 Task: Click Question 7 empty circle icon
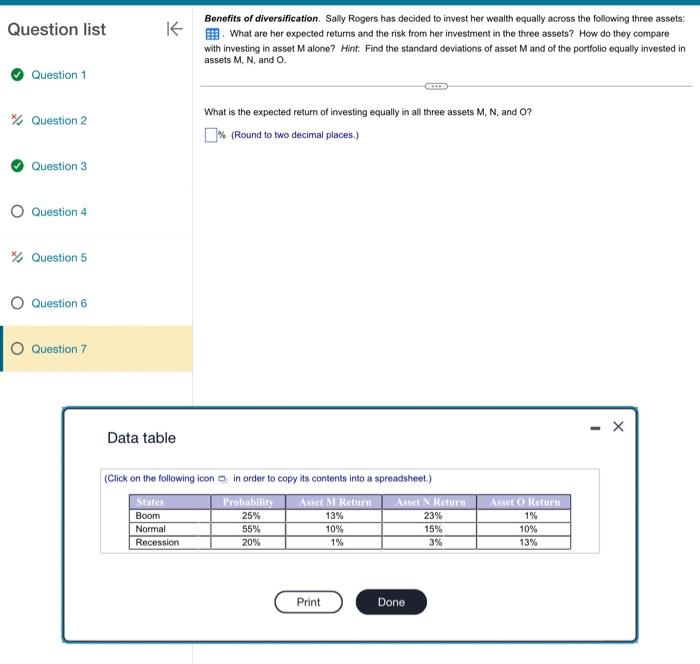17,348
